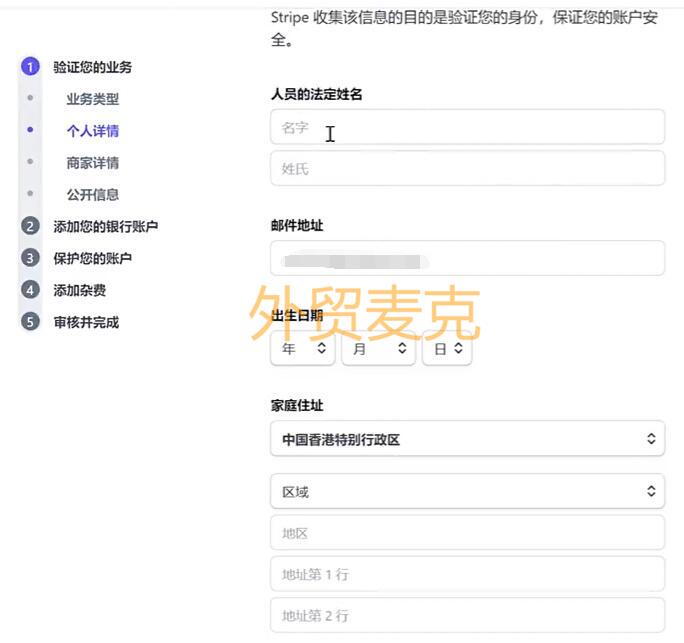Open 公开信息 sidebar step
Viewport: 684px width, 643px height.
point(93,195)
